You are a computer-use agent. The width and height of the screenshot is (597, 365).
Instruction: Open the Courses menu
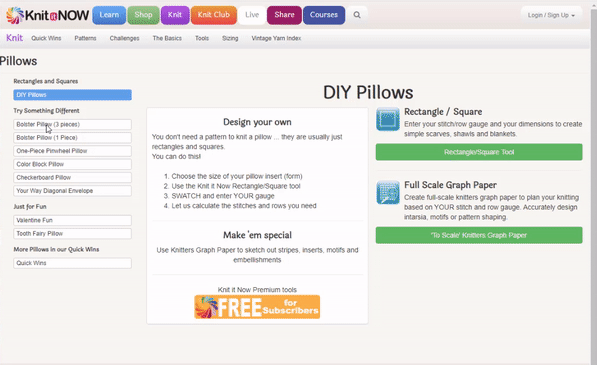[324, 15]
